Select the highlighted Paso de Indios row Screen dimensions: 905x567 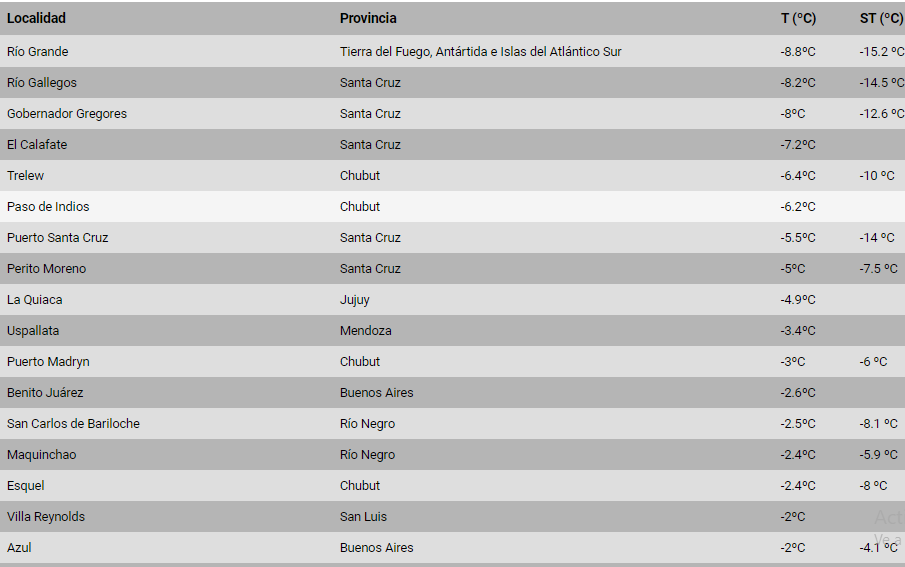click(x=48, y=206)
